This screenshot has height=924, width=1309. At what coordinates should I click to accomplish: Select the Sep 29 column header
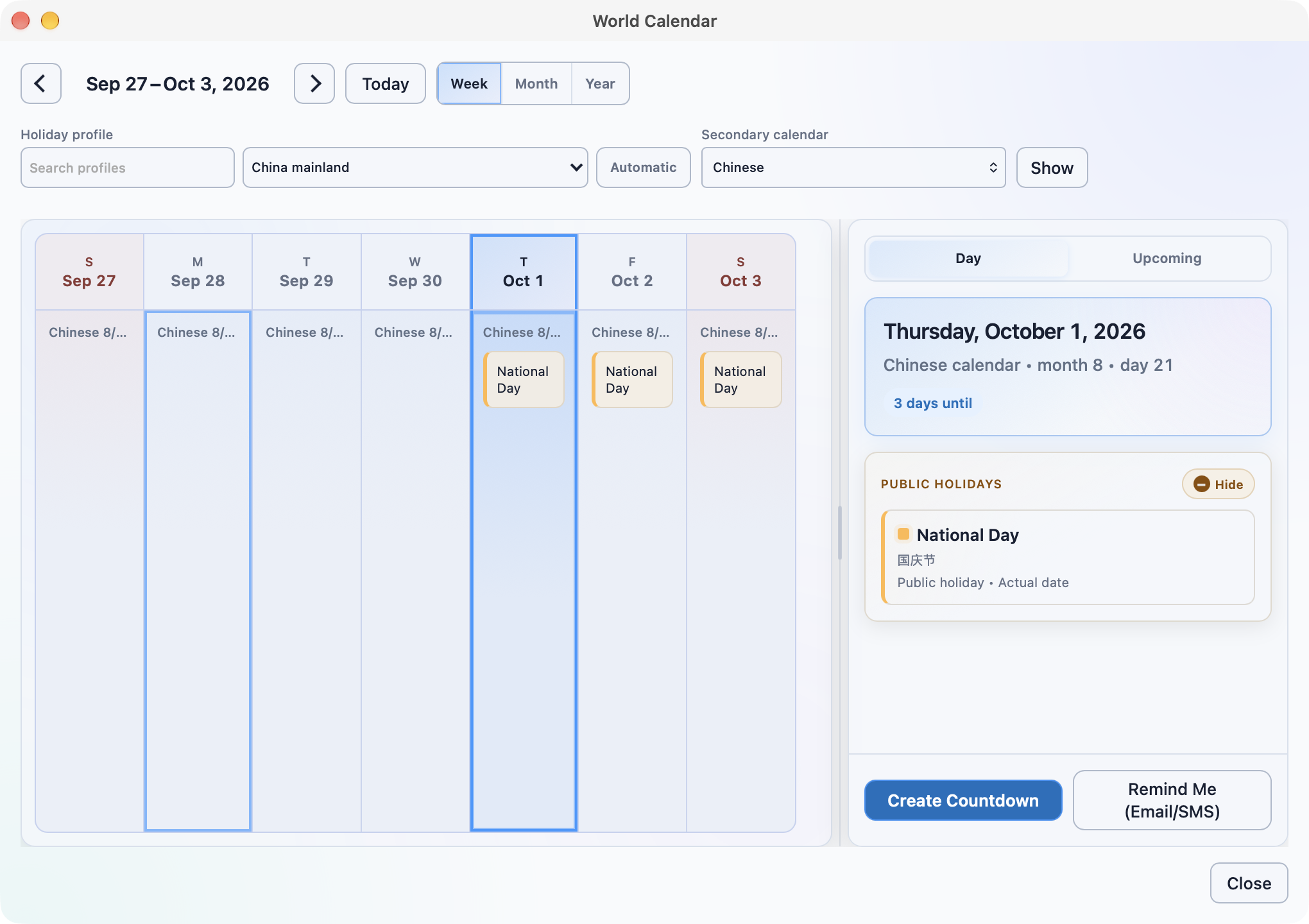click(307, 272)
